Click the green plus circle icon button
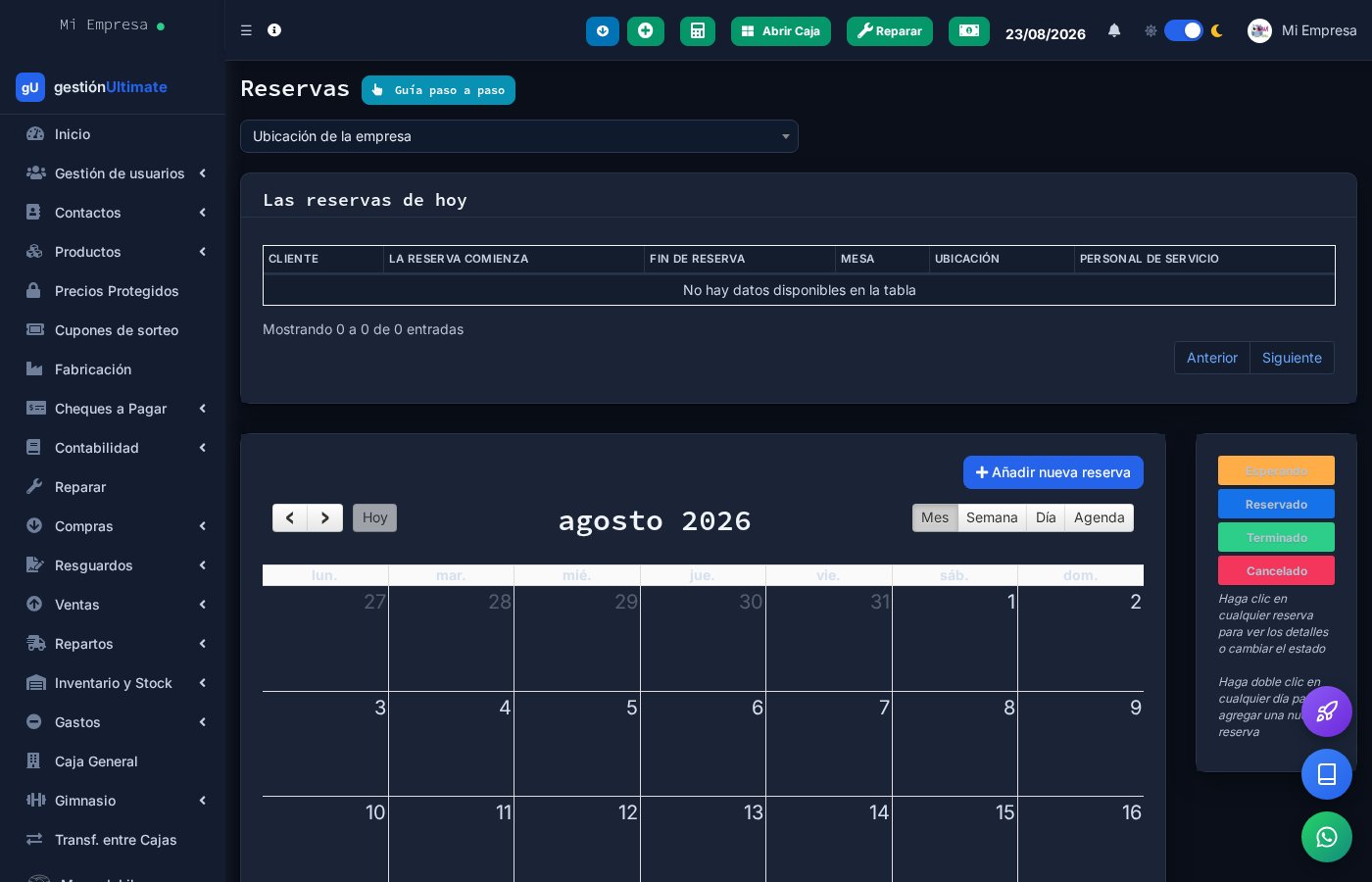This screenshot has height=882, width=1372. pyautogui.click(x=646, y=31)
